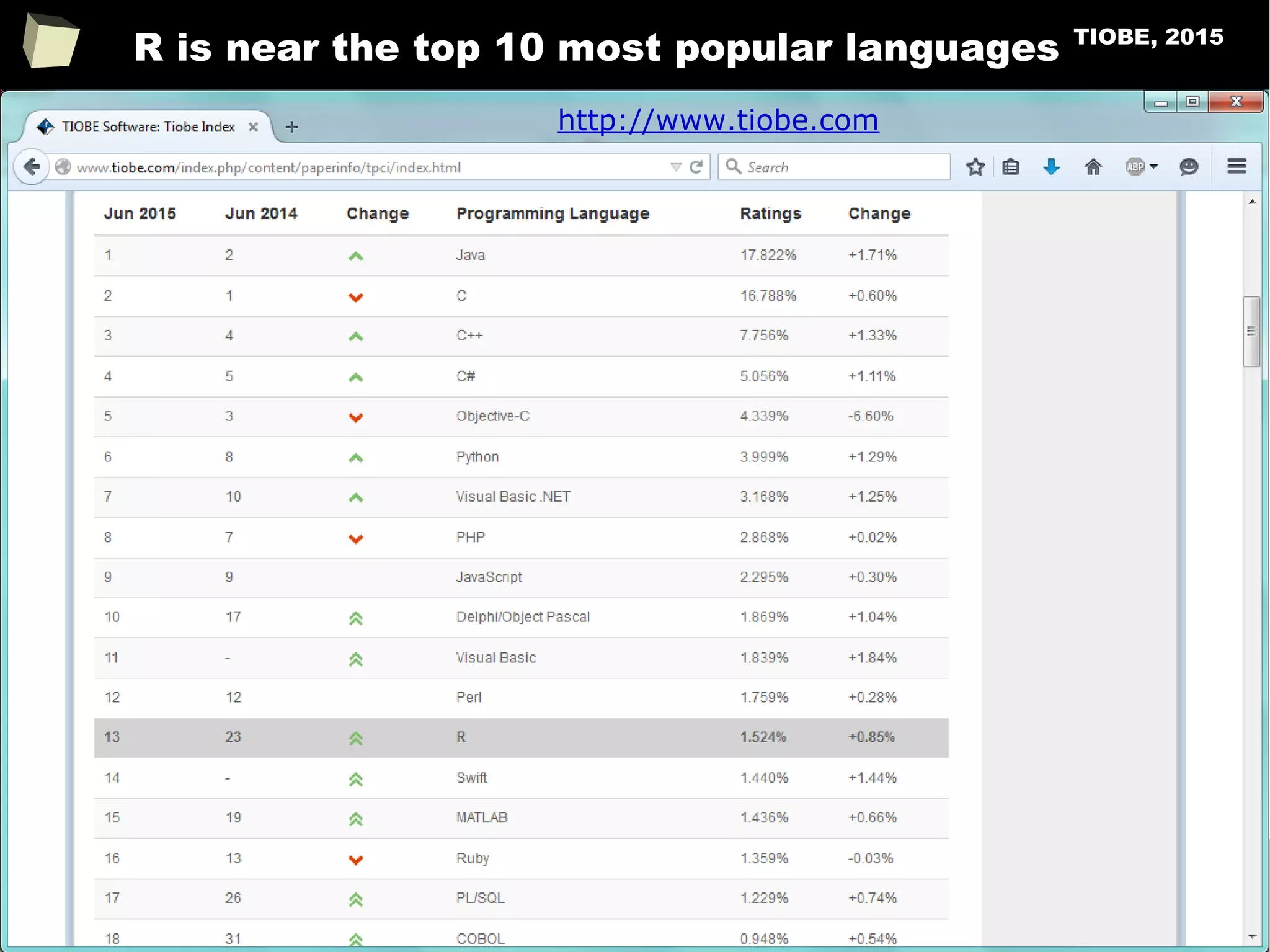The width and height of the screenshot is (1270, 952).
Task: Go to the Home page icon
Action: [x=1093, y=167]
